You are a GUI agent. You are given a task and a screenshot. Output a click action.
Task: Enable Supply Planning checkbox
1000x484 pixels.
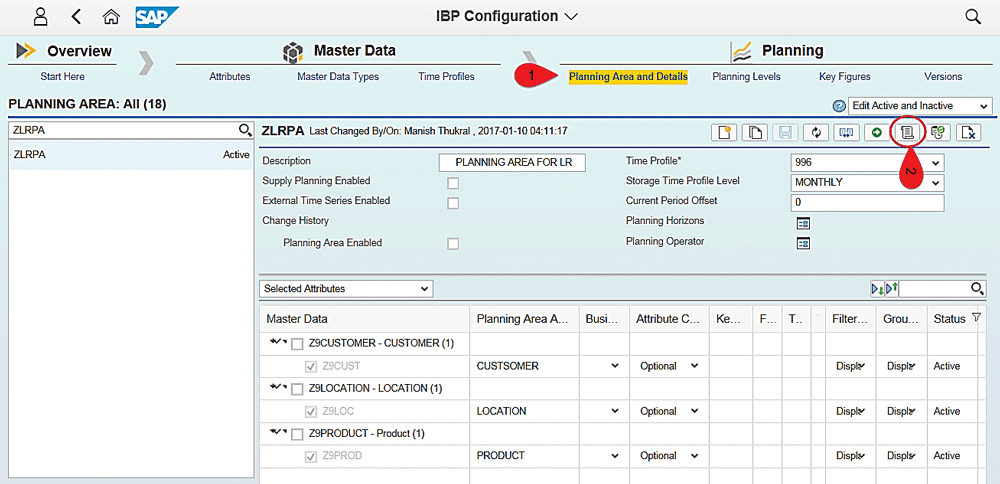pyautogui.click(x=453, y=183)
